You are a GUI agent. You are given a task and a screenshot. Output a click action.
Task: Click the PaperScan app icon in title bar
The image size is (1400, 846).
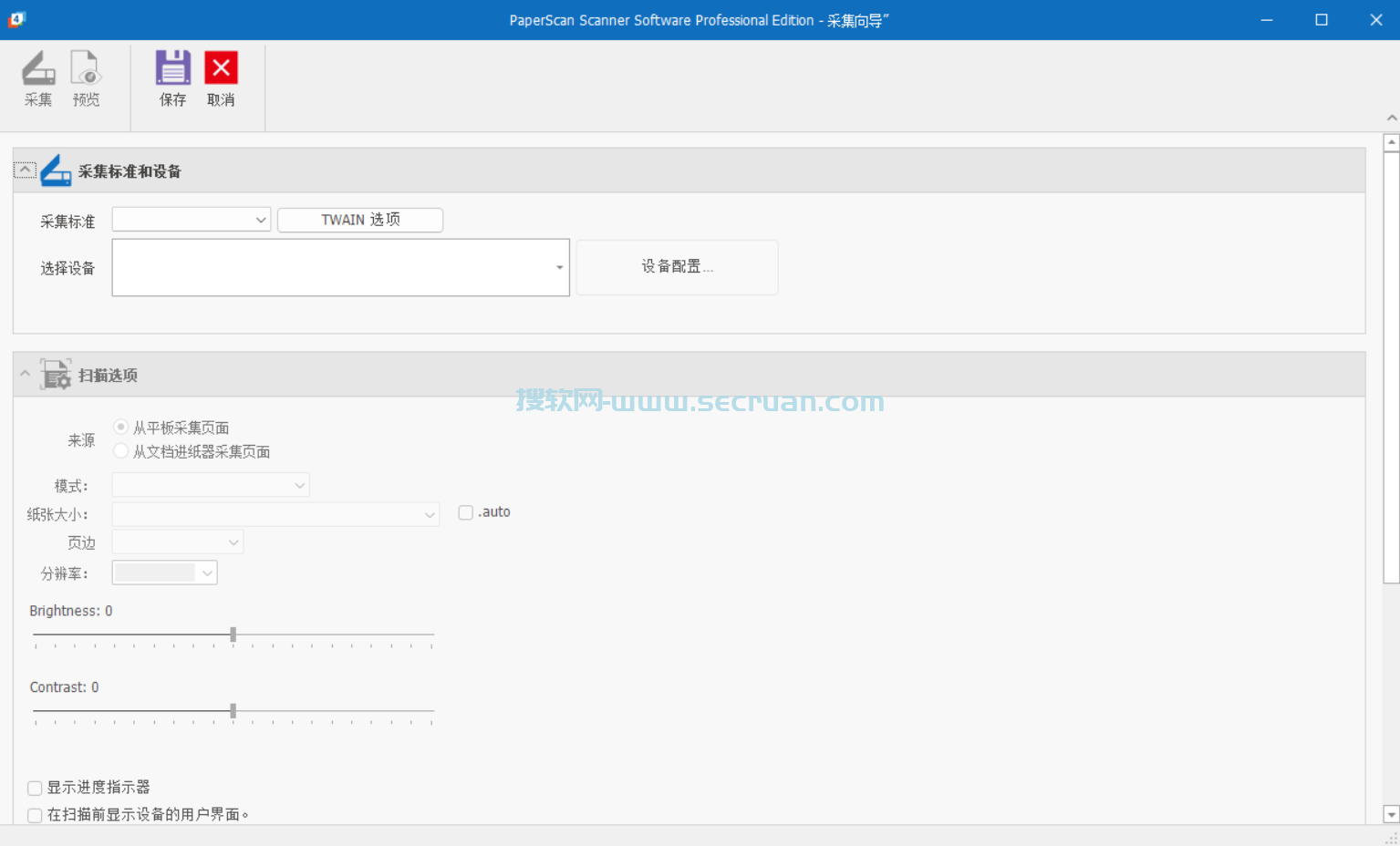click(16, 19)
